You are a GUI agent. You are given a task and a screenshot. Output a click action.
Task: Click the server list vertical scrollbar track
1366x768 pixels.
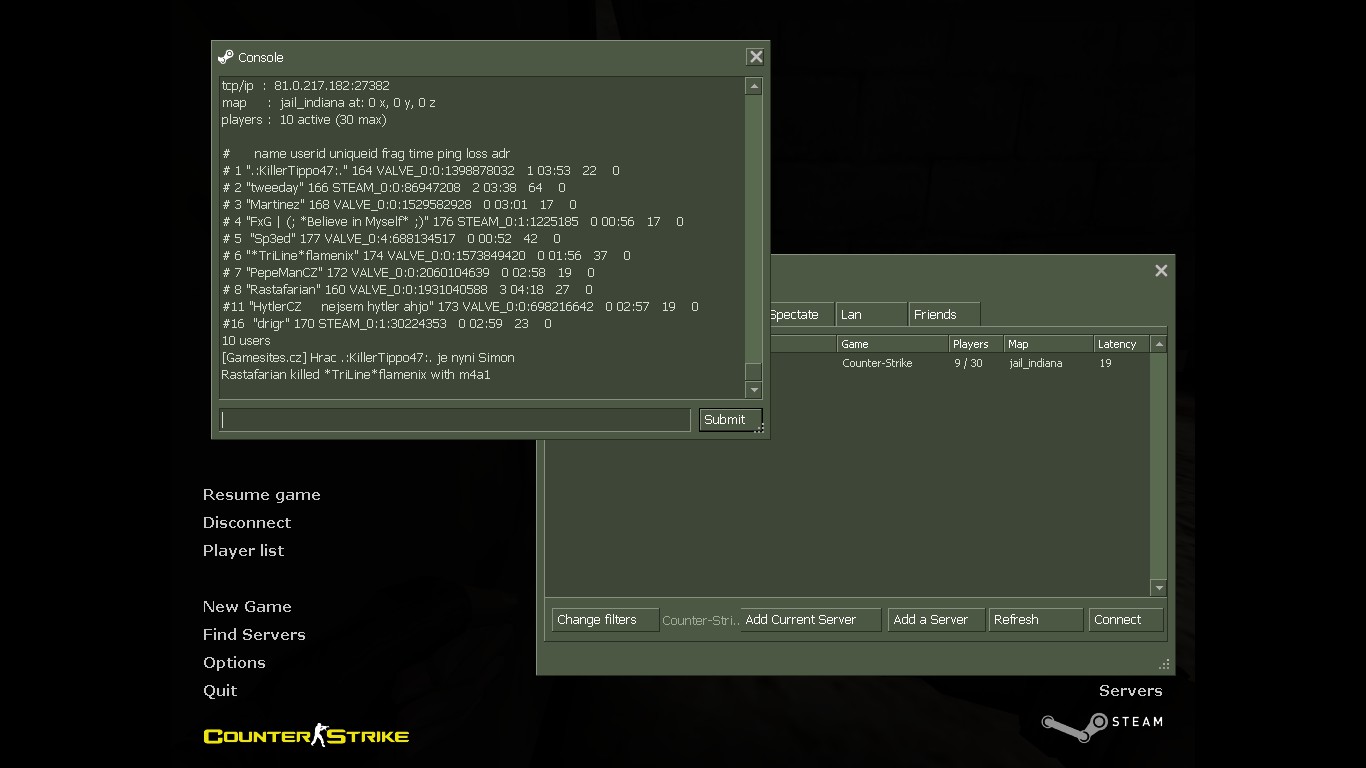tap(1159, 466)
